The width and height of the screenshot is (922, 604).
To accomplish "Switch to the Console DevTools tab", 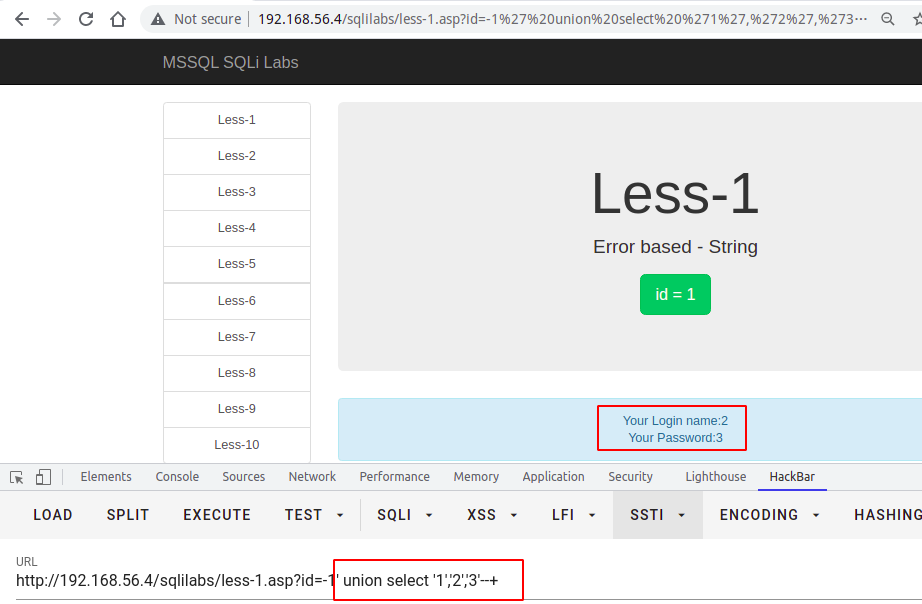I will [177, 477].
